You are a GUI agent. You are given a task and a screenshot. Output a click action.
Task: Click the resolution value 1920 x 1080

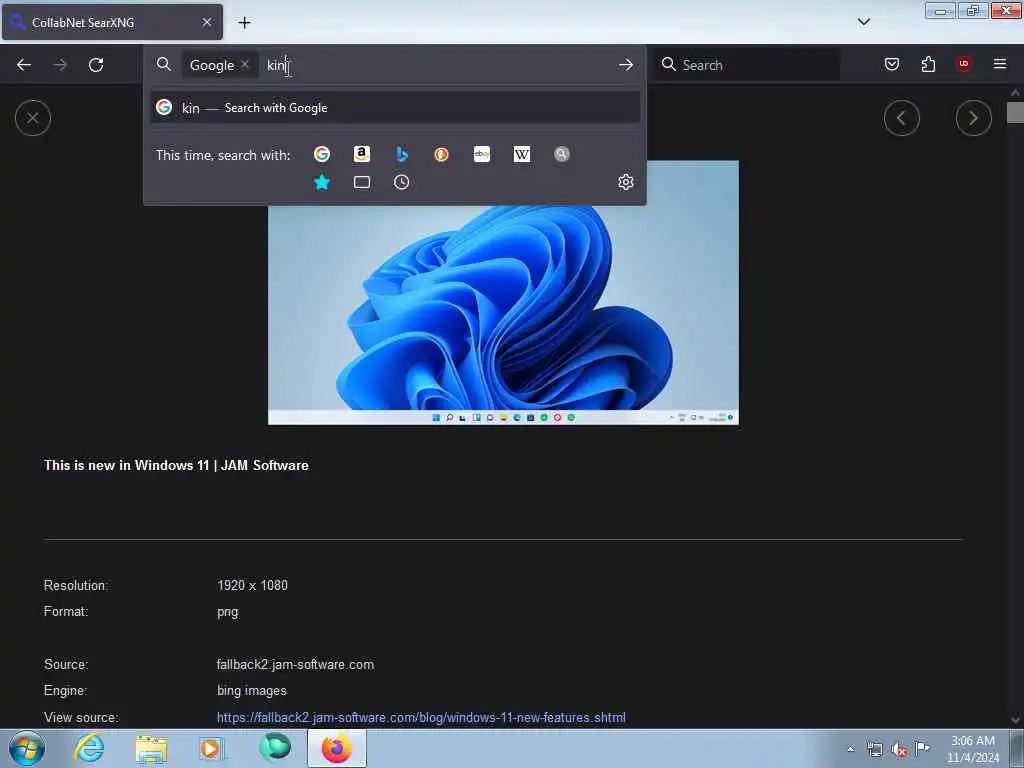click(x=253, y=586)
